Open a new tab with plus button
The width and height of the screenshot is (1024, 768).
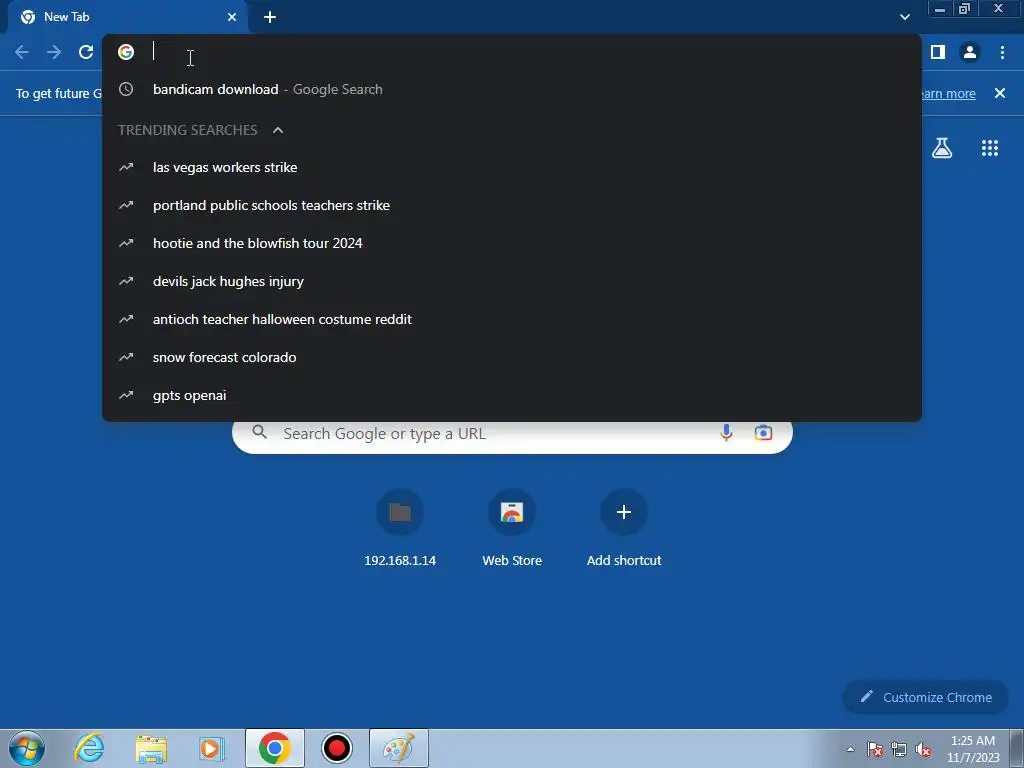270,17
